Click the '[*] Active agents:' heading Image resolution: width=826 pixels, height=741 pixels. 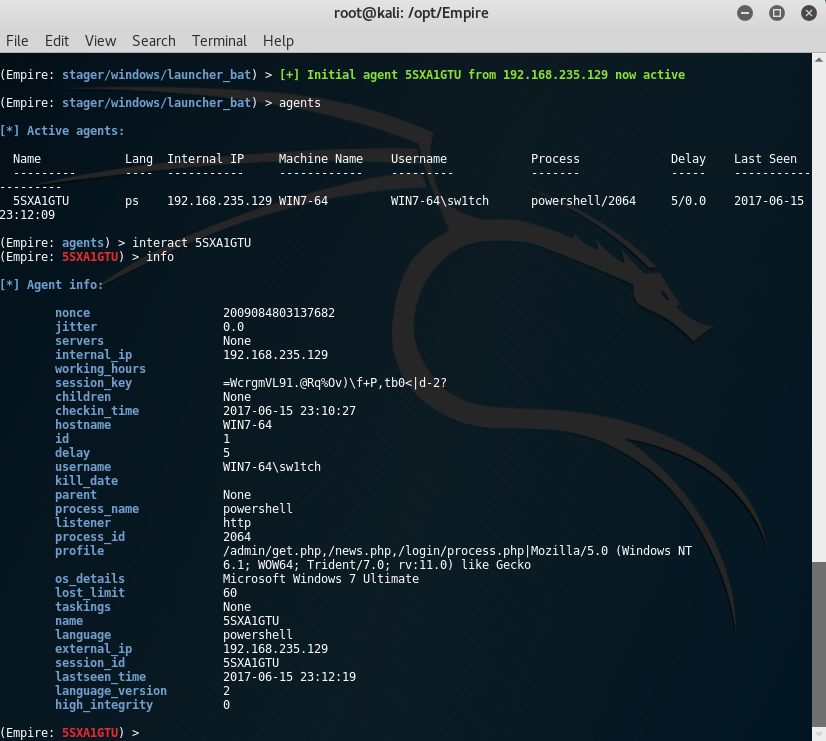62,131
